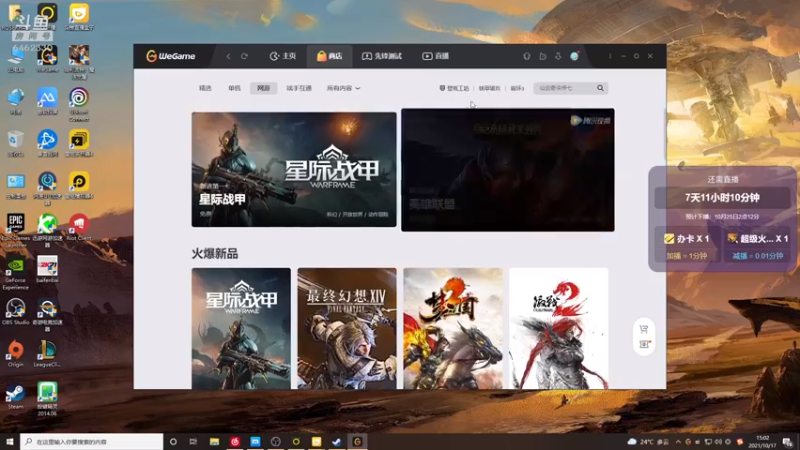Open File Explorer from taskbar
The image size is (800, 450).
(x=214, y=441)
